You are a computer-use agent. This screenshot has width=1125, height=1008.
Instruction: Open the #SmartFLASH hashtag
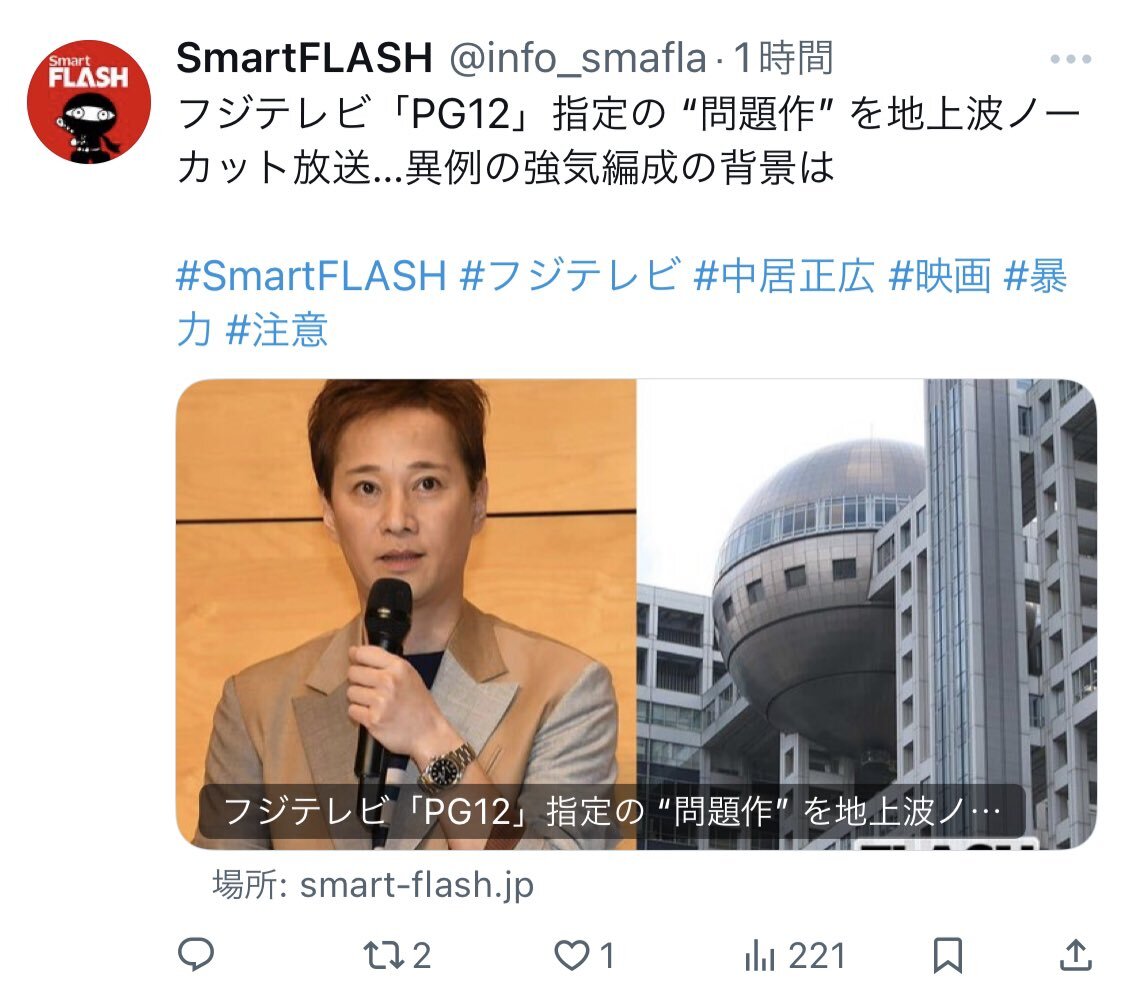tap(311, 275)
